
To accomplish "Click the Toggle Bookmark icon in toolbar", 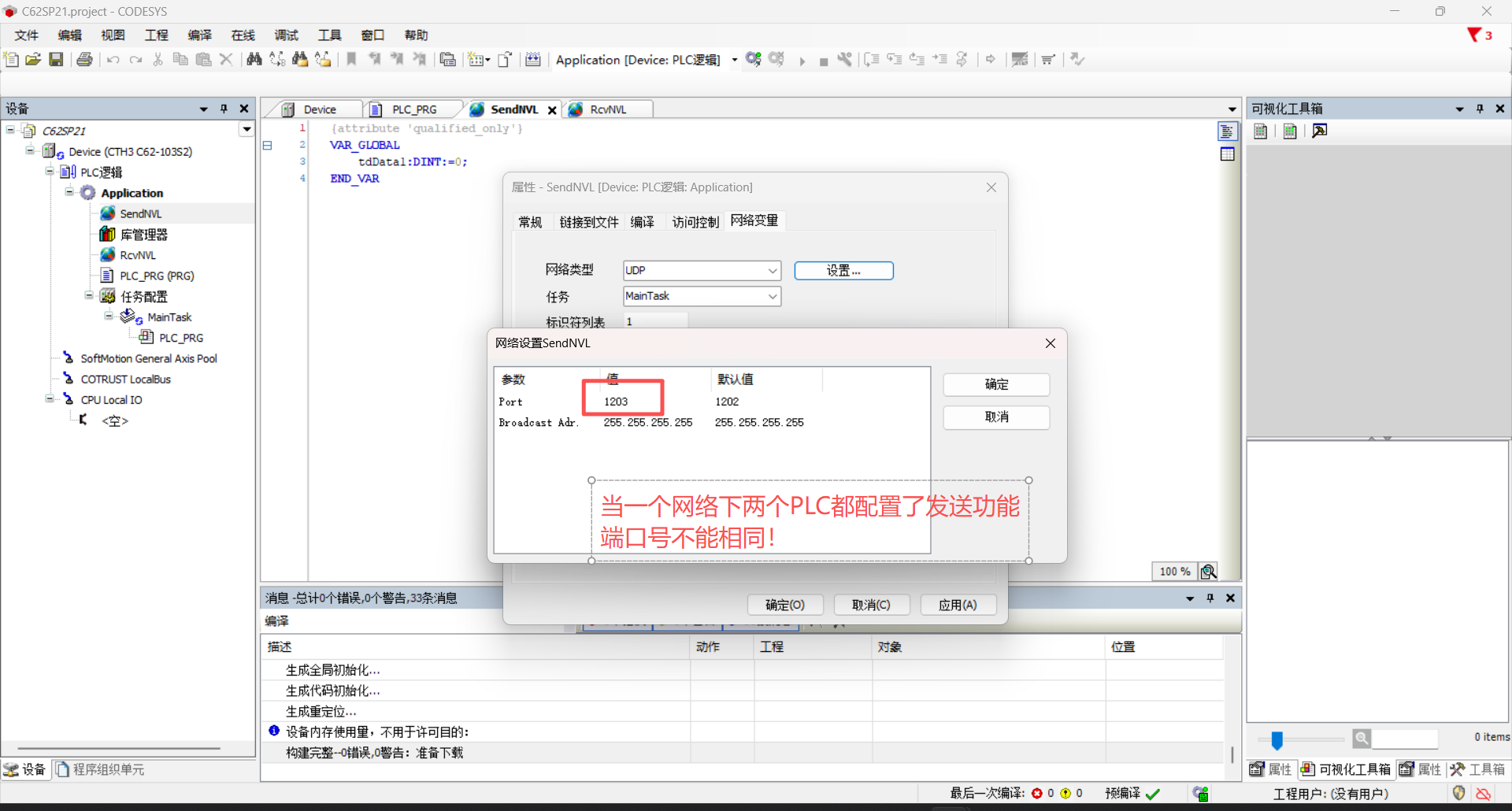I will pos(352,60).
